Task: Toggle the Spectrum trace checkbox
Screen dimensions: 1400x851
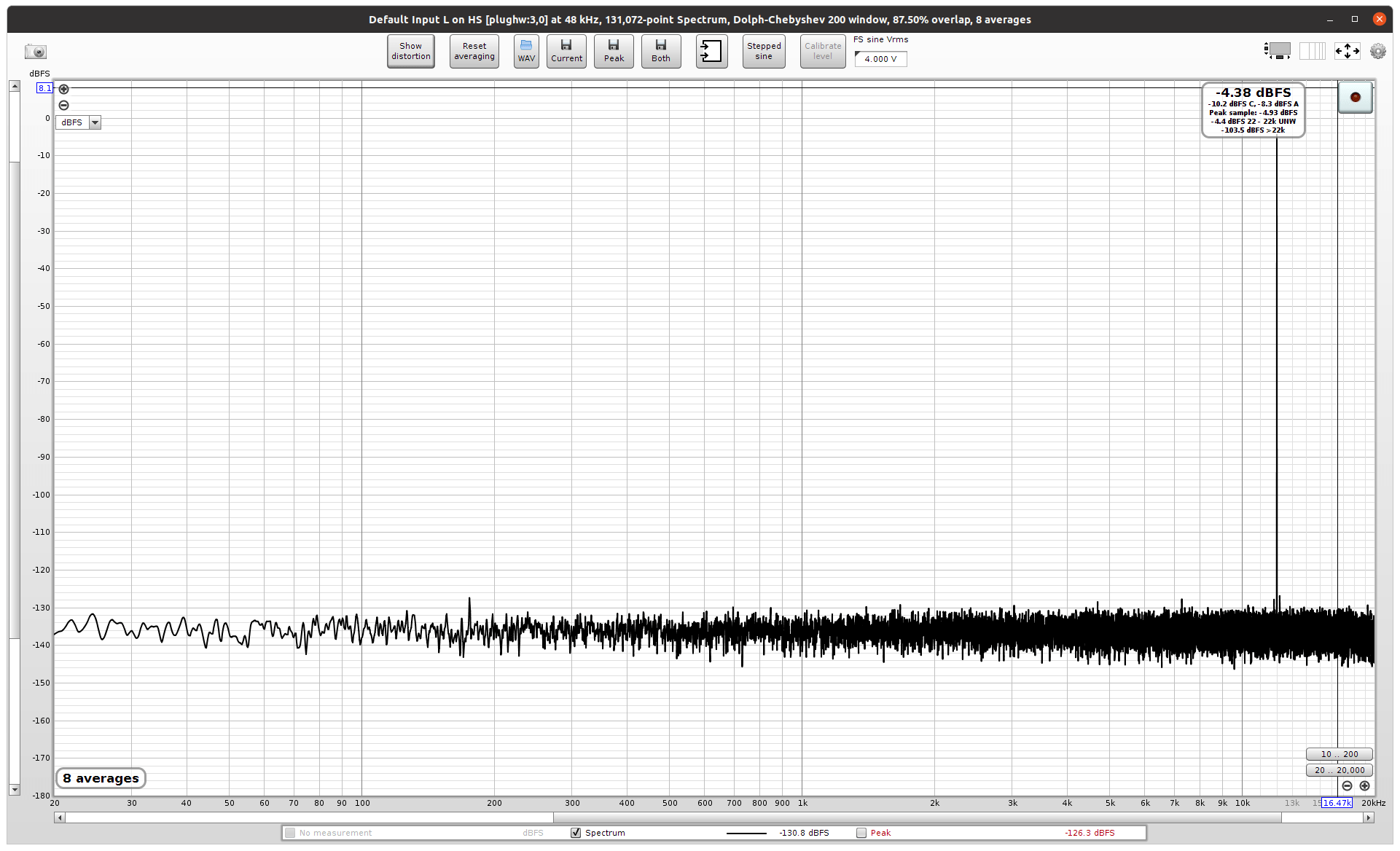Action: (x=576, y=833)
